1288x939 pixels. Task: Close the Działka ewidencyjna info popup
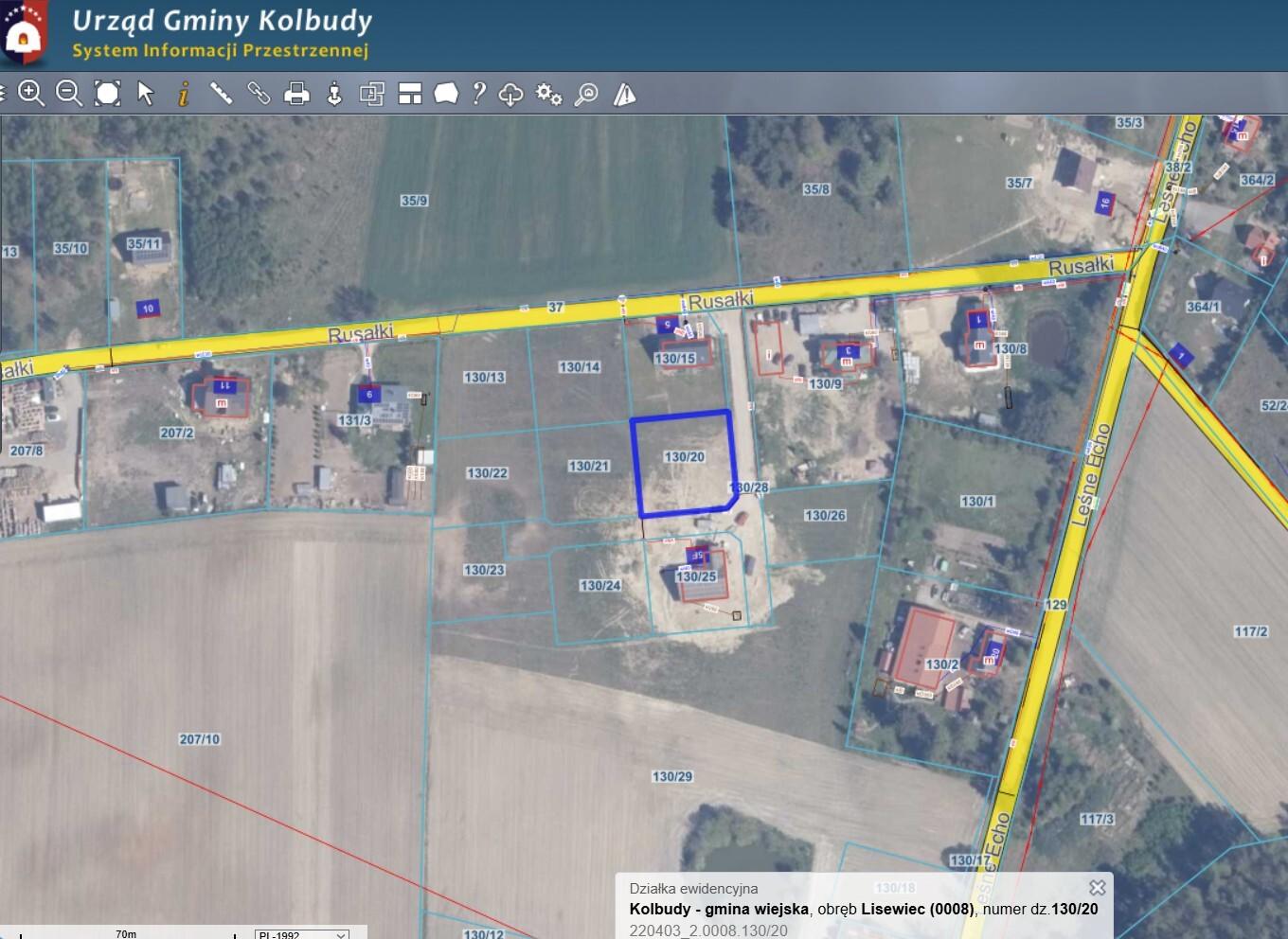(1098, 887)
